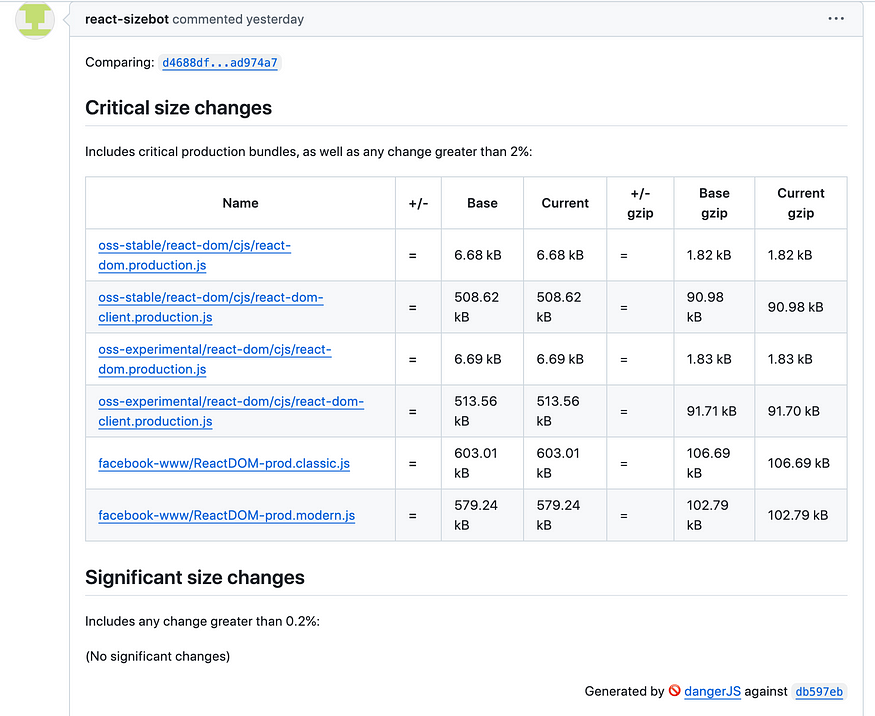
Task: Click the 'Base gzip' column header
Action: click(714, 203)
